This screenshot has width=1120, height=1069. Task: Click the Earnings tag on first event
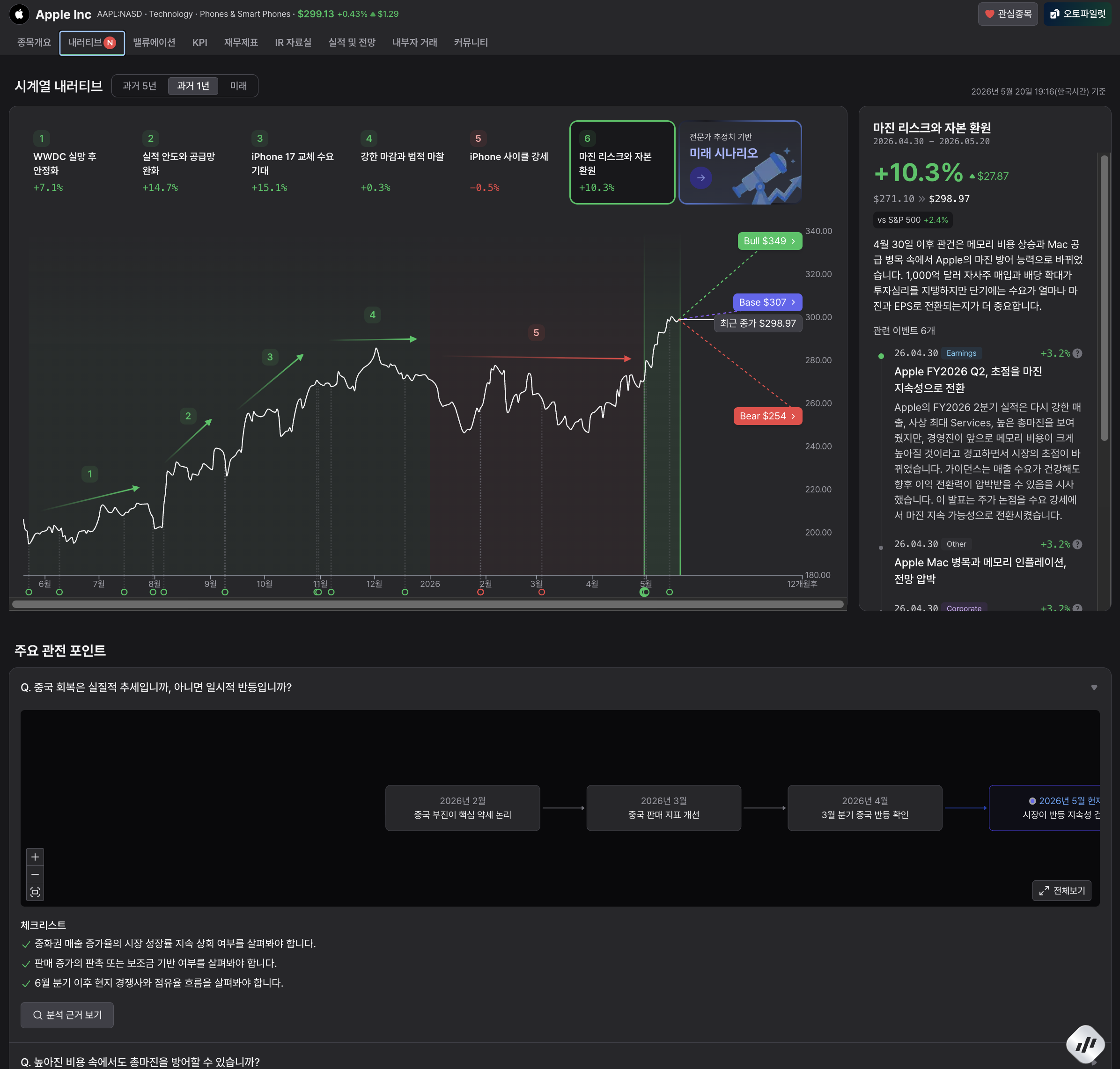(961, 353)
